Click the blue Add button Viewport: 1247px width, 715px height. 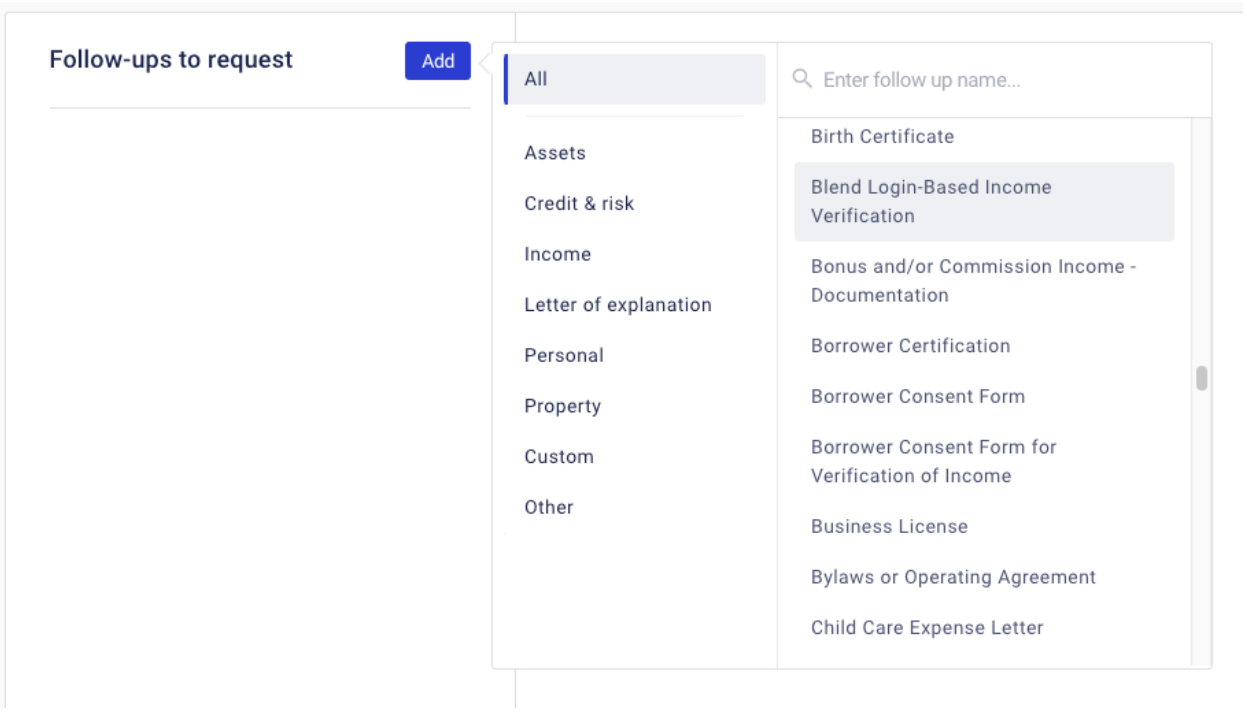click(x=437, y=61)
